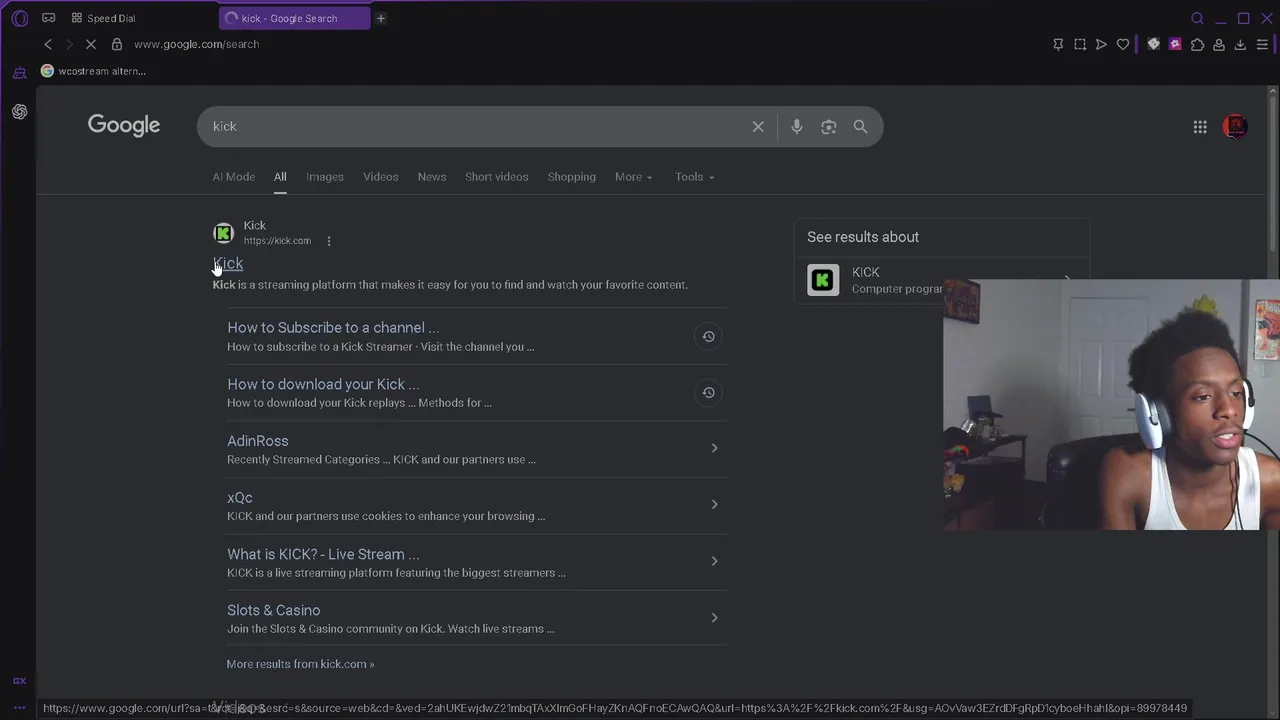Search by image with the camera icon
The image size is (1280, 720).
tap(828, 126)
